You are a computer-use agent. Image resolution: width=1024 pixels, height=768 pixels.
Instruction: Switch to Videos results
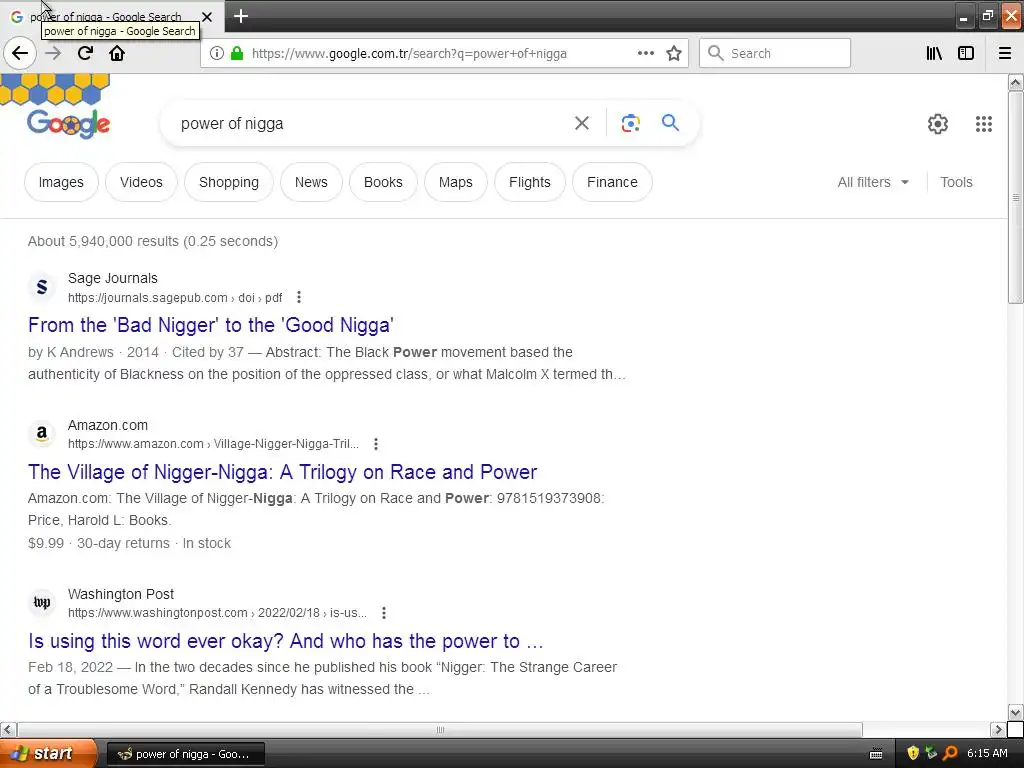141,182
